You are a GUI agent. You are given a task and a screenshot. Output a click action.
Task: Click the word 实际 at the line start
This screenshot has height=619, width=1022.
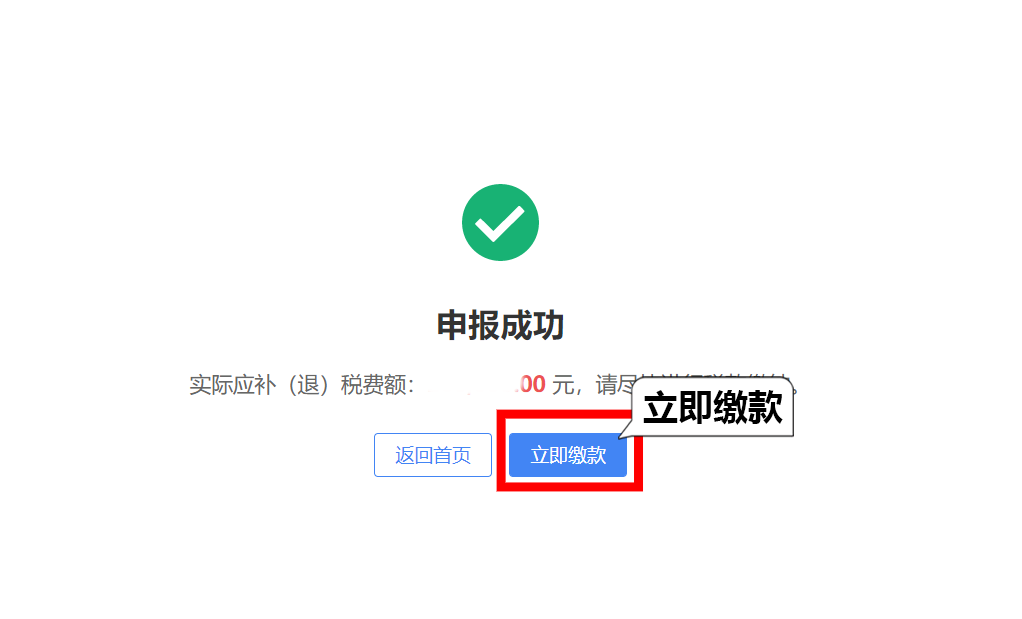click(x=211, y=384)
